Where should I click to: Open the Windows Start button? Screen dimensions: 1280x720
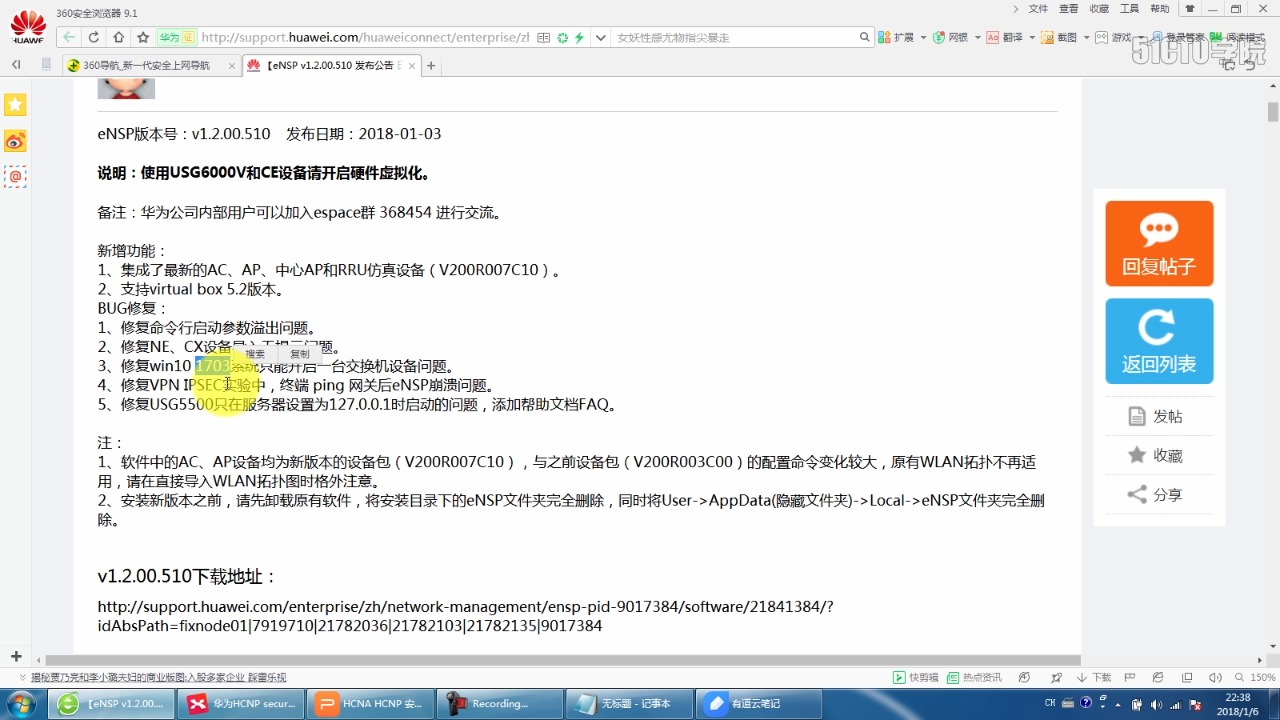click(20, 703)
